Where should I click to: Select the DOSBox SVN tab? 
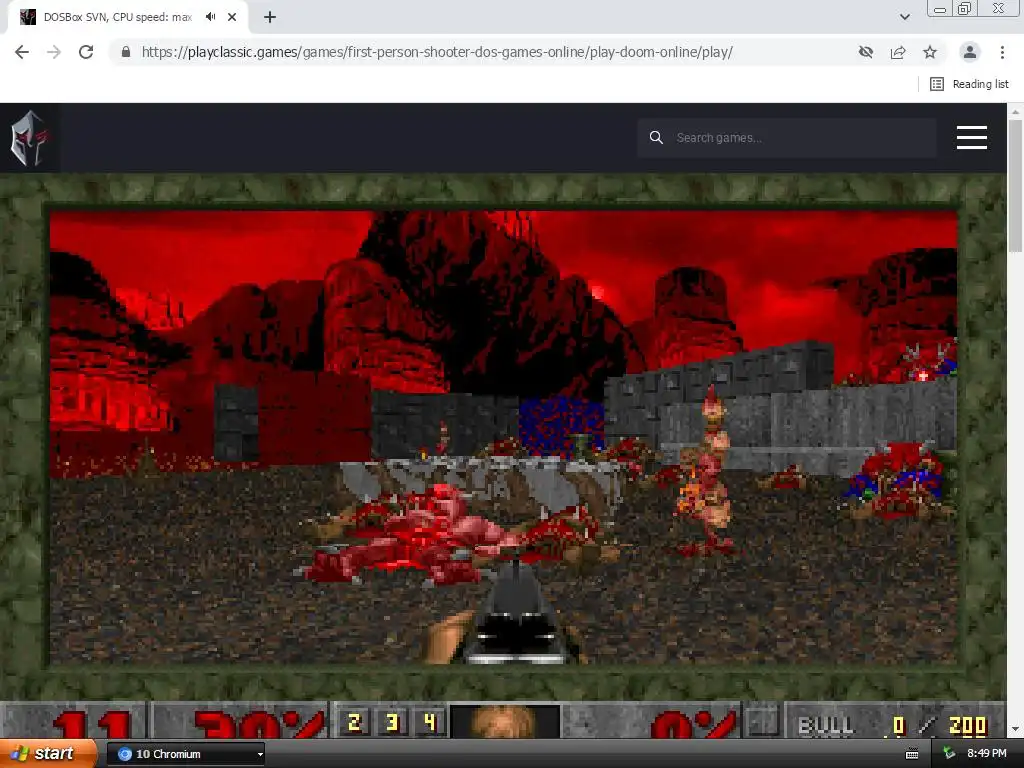[128, 18]
